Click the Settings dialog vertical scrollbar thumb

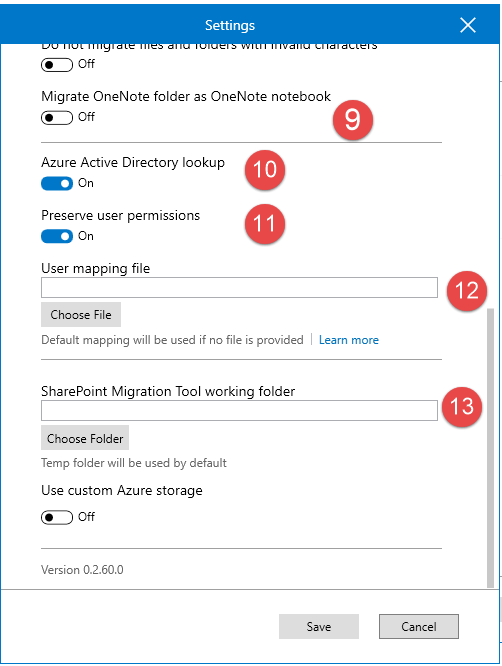click(x=491, y=448)
